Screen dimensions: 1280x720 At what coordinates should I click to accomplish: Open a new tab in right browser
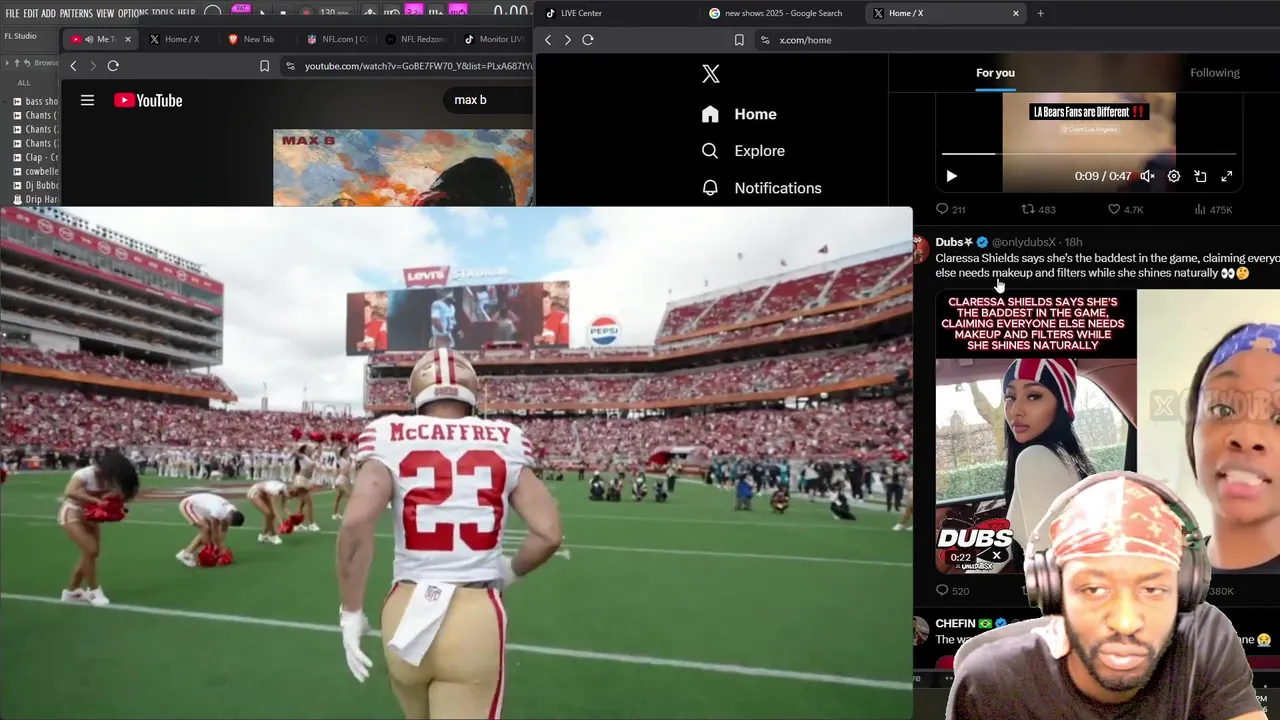[1040, 13]
